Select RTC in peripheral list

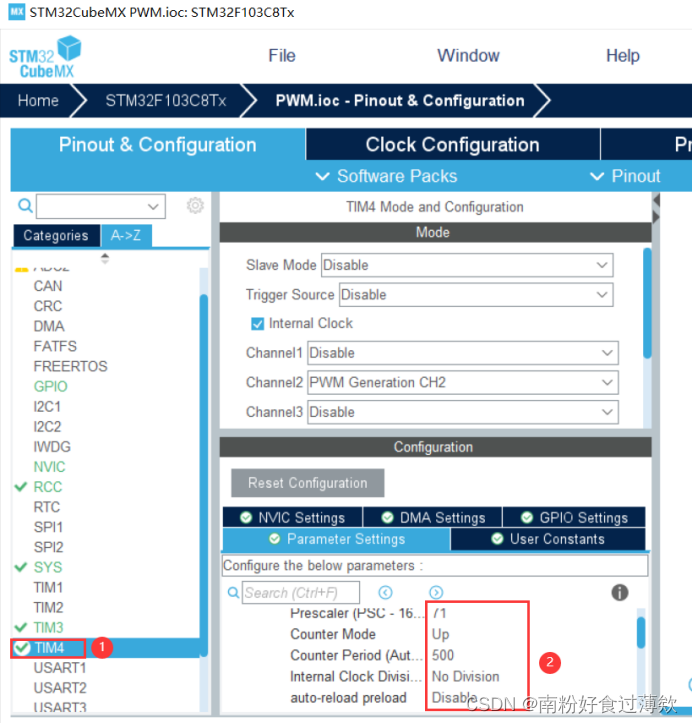tap(47, 507)
